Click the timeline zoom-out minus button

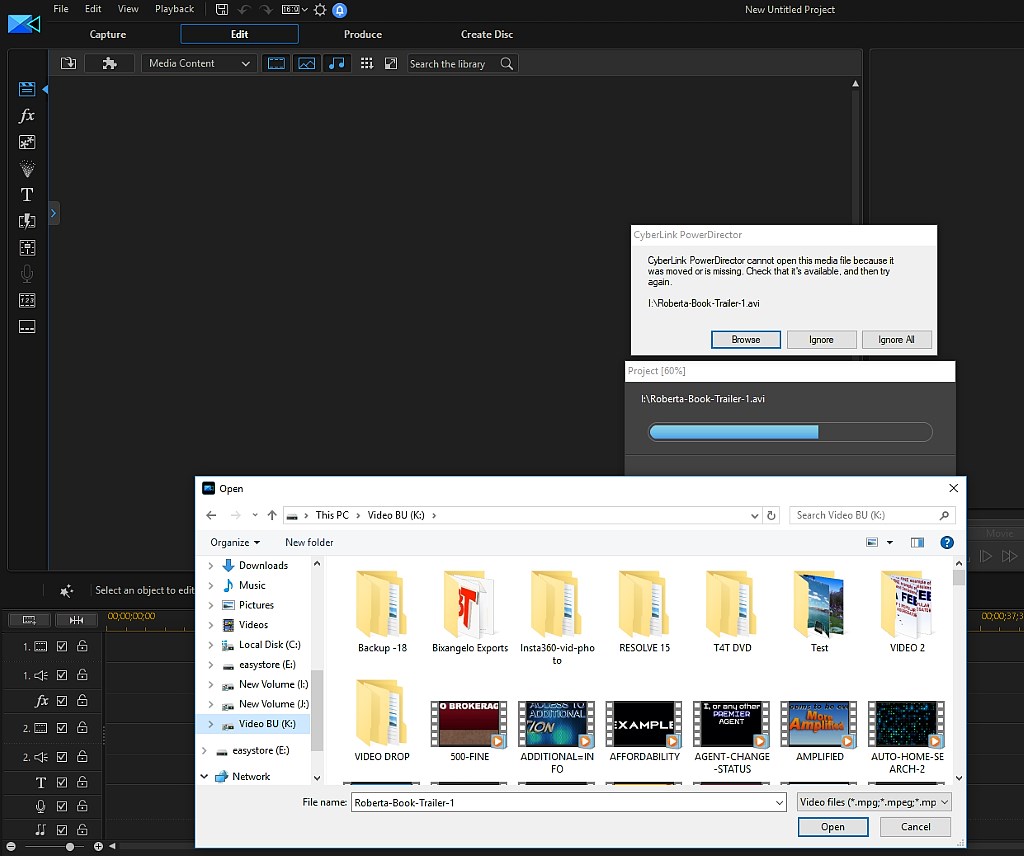pyautogui.click(x=11, y=847)
